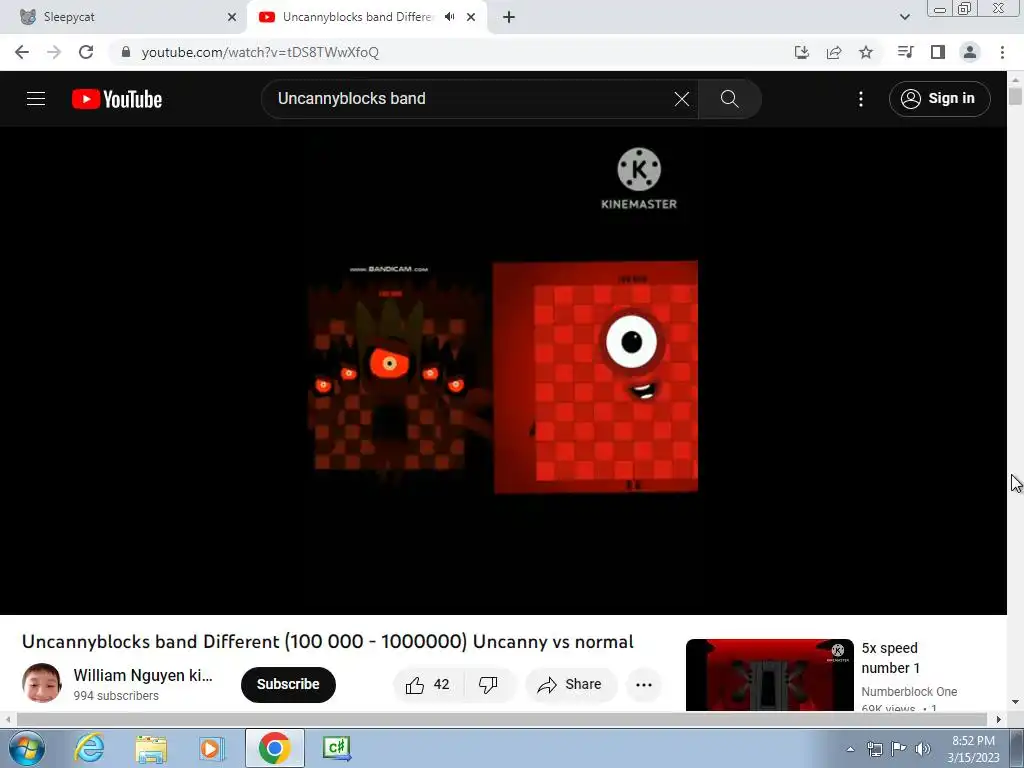Go back to the previous page
Image resolution: width=1024 pixels, height=768 pixels.
22,52
